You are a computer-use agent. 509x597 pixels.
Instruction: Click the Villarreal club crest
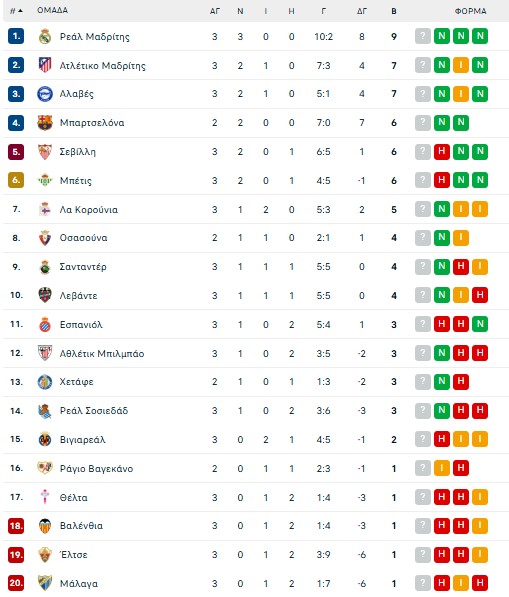point(45,439)
